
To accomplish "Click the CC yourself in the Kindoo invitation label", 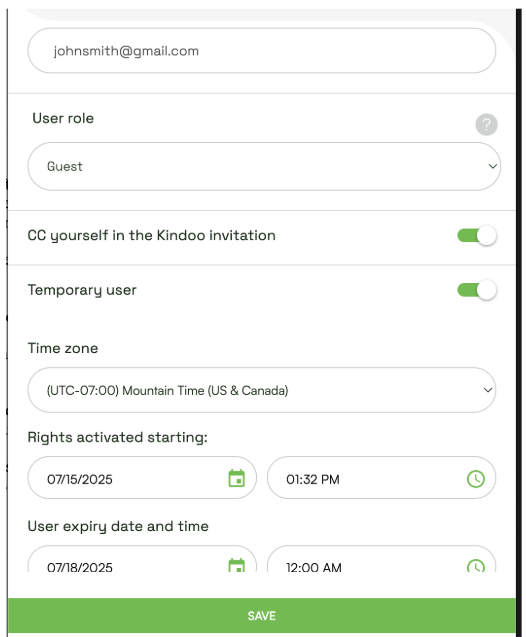I will tap(152, 236).
